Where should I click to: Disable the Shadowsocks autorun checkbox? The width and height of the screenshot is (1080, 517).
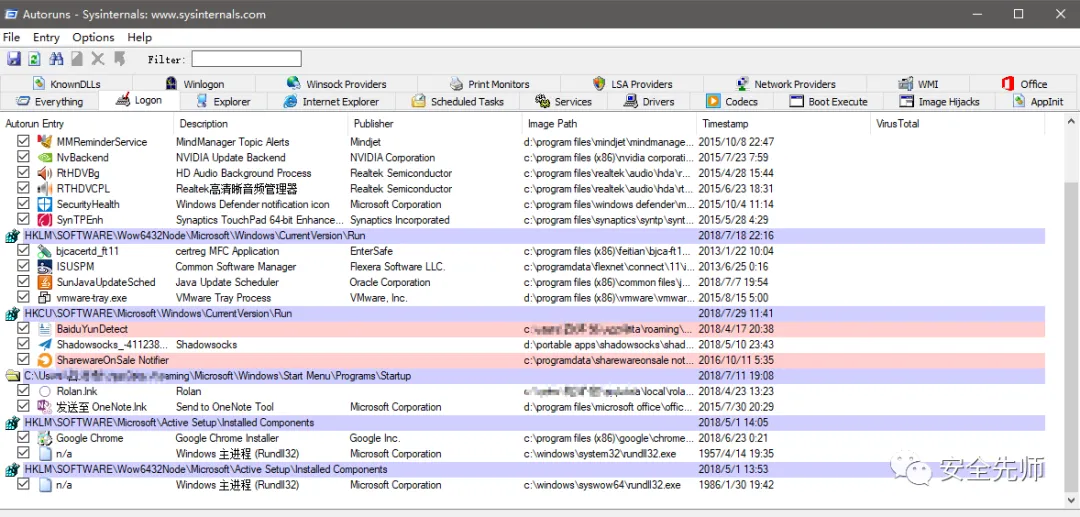coord(23,344)
